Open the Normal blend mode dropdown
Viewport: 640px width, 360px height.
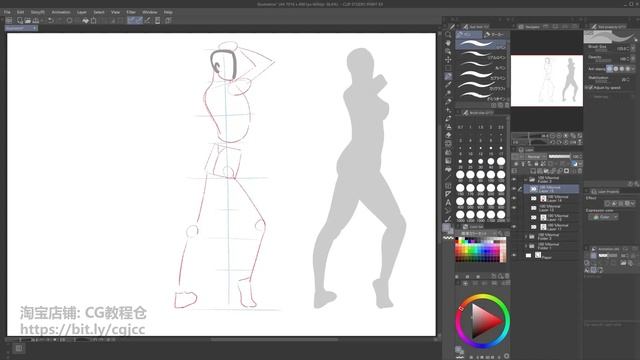click(536, 157)
